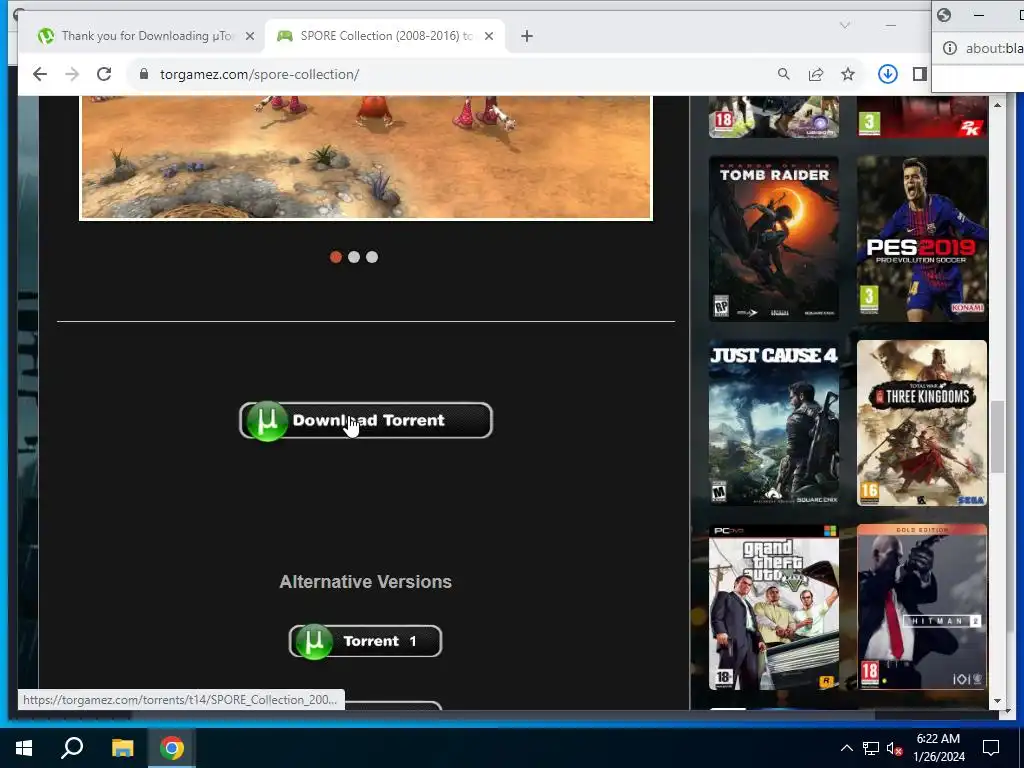The width and height of the screenshot is (1024, 768).
Task: Open File Explorer from taskbar
Action: click(x=122, y=748)
